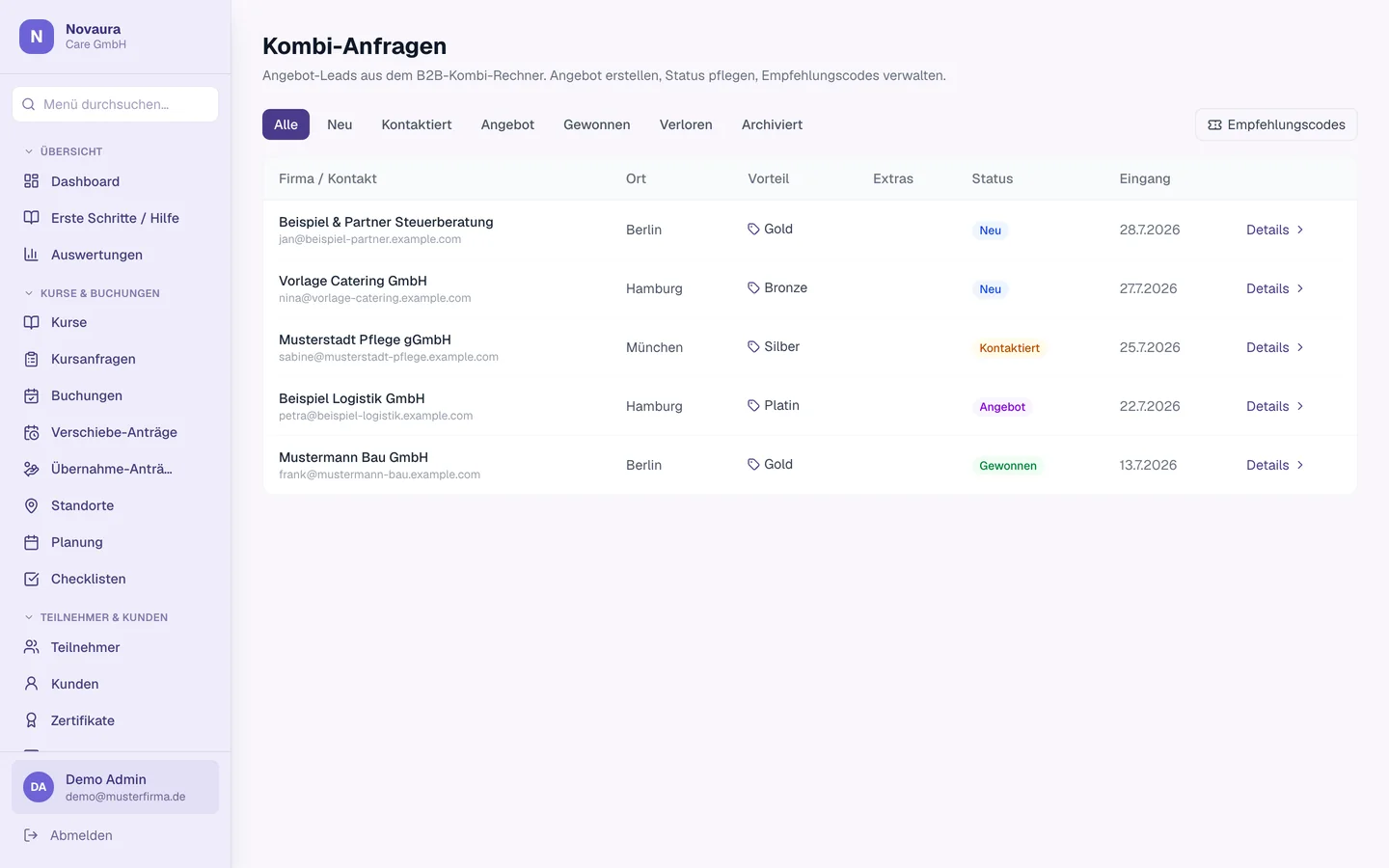Click email nina@vorlage-catering.example.com

[x=375, y=298]
